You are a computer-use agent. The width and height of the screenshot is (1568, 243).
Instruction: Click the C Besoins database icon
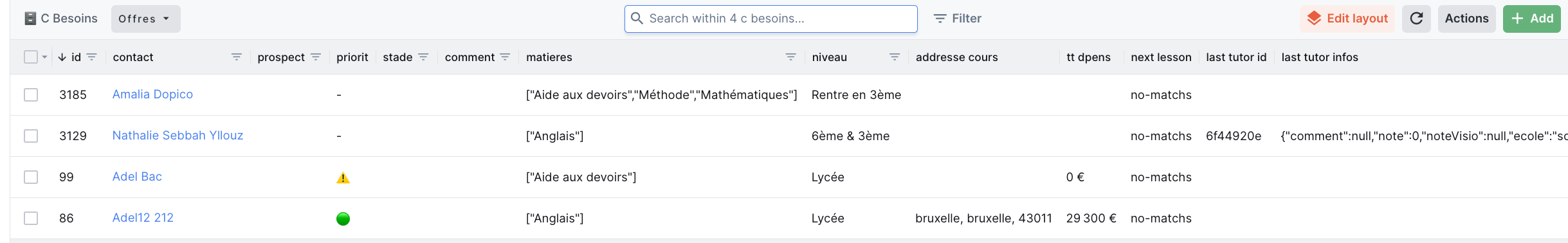30,19
